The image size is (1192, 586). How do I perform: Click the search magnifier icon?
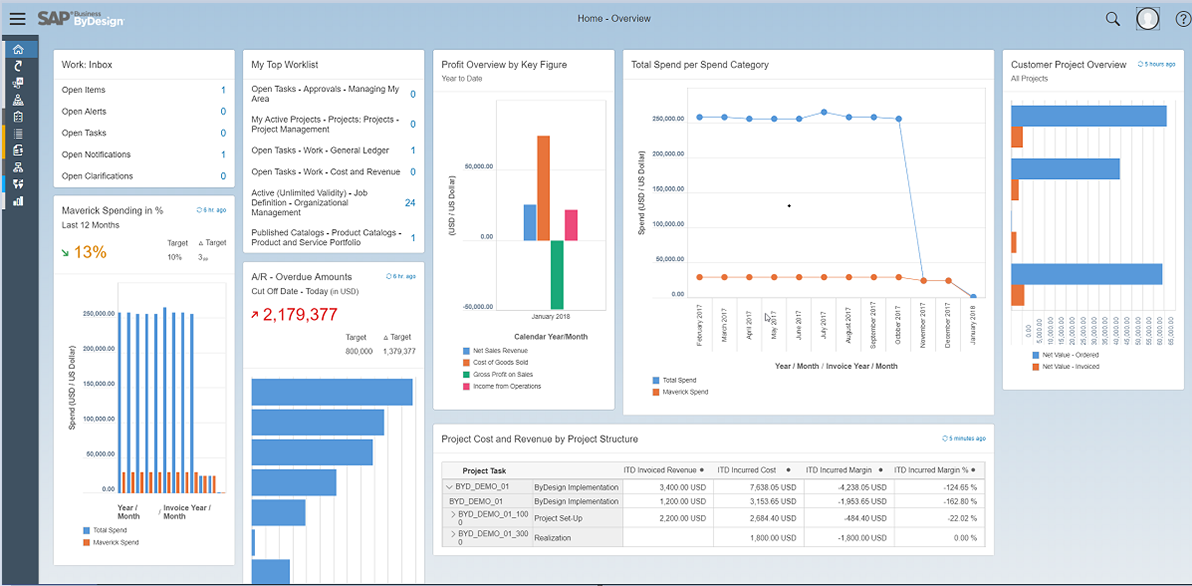point(1112,18)
